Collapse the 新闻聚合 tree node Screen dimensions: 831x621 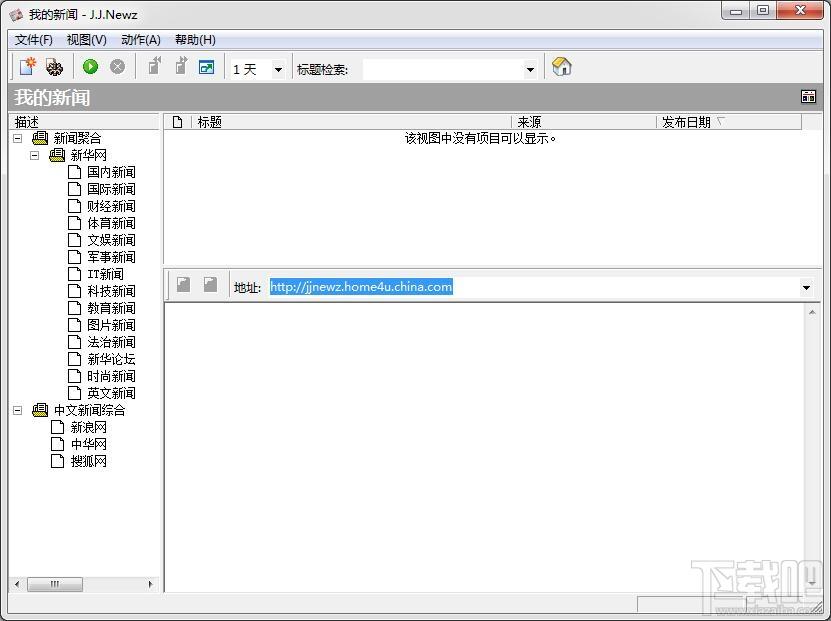tap(17, 138)
